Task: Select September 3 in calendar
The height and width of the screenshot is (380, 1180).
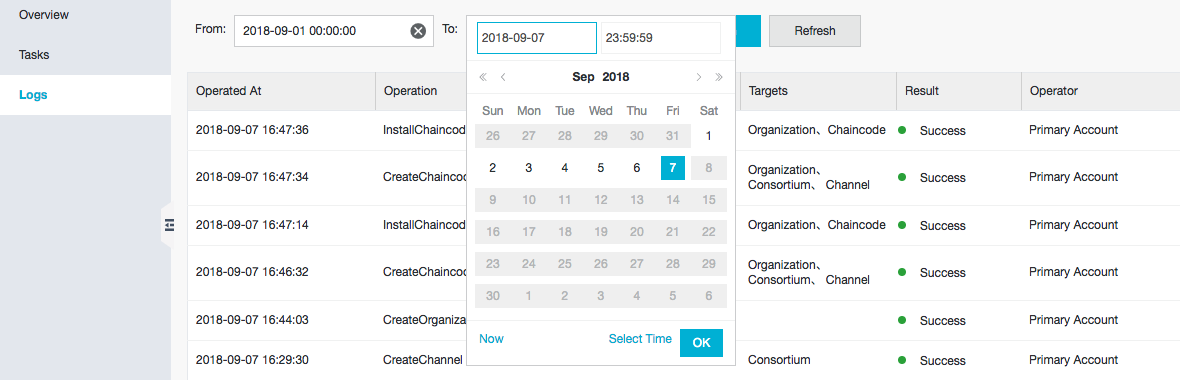Action: [x=529, y=168]
